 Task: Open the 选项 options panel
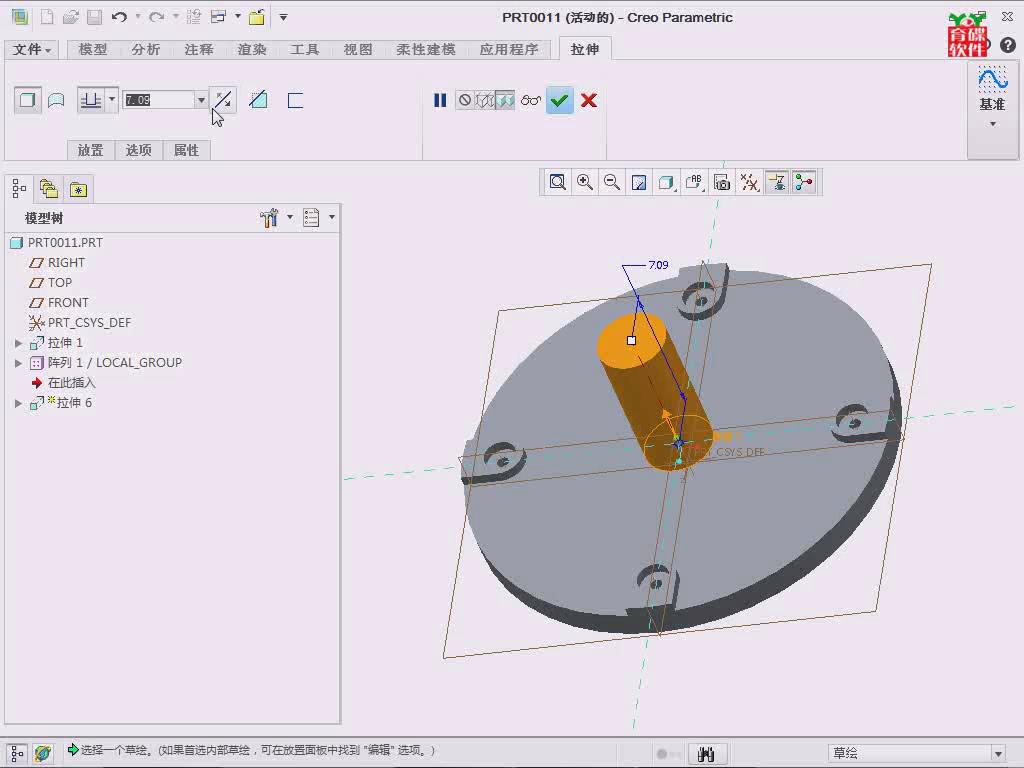138,150
